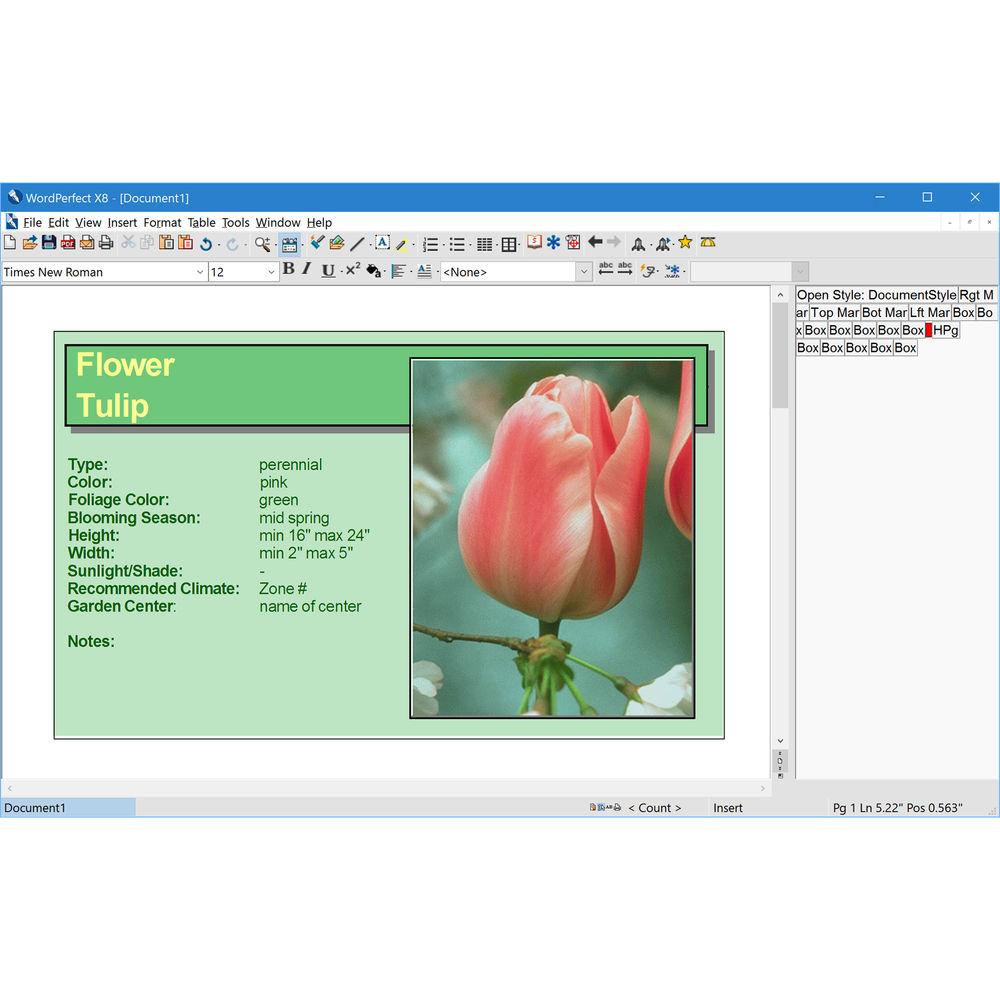Click the Top Mar code in Reveal Codes
Viewport: 1000px width, 1000px height.
pyautogui.click(x=835, y=313)
